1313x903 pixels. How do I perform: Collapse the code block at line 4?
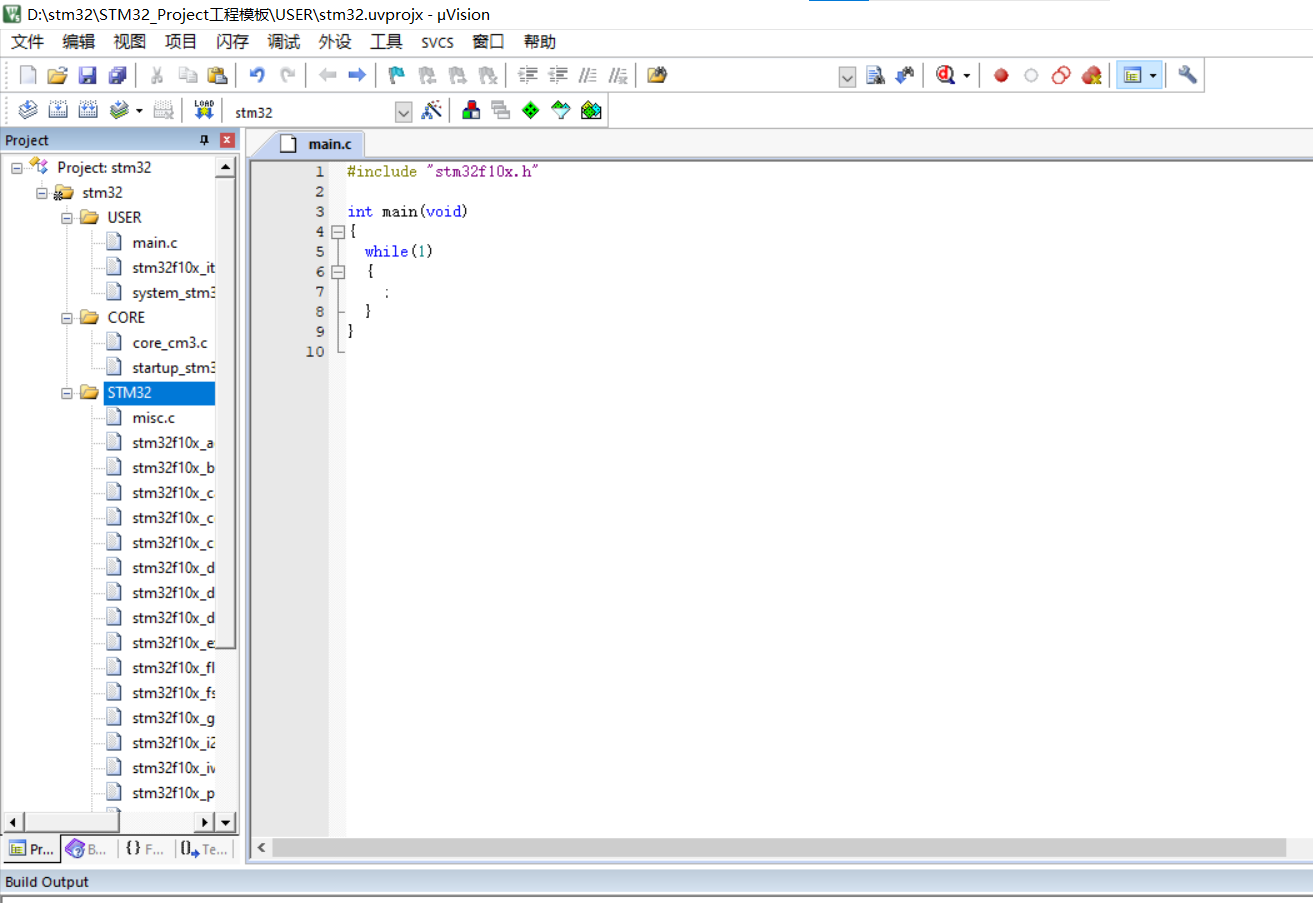(x=337, y=231)
